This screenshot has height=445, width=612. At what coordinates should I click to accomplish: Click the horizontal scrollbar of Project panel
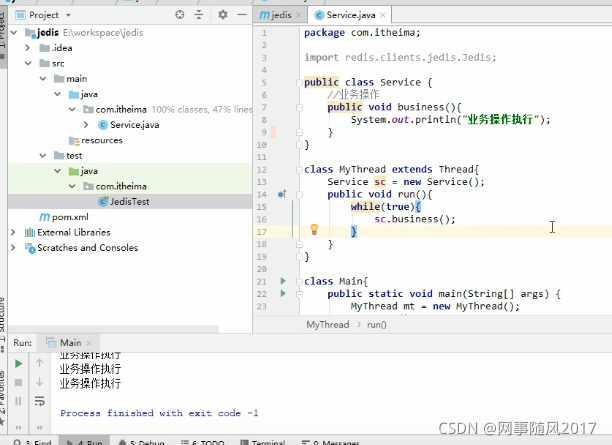113,329
